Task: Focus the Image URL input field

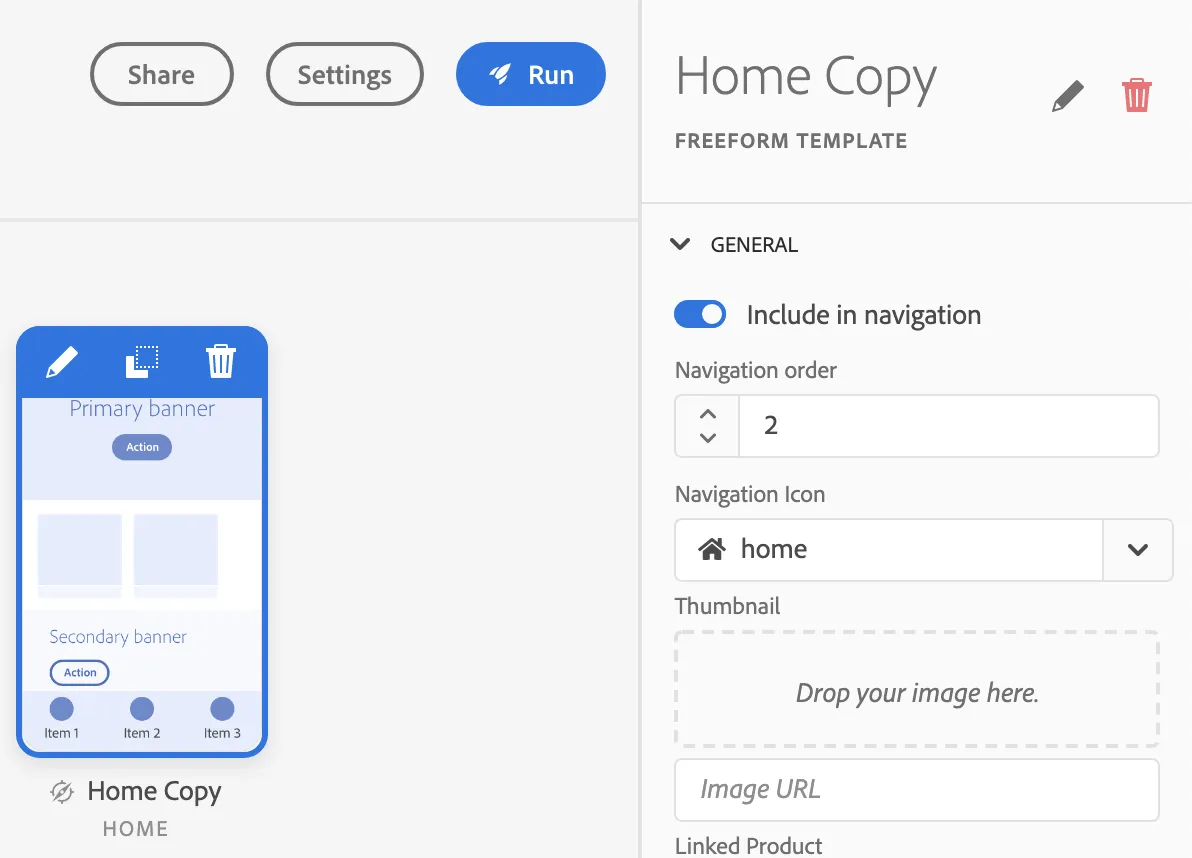Action: click(x=917, y=790)
